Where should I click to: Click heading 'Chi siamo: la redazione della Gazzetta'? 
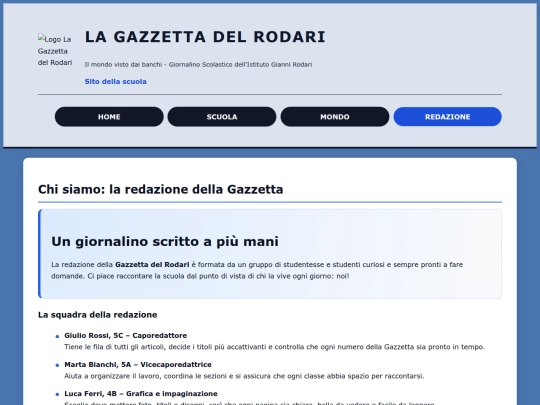(160, 189)
